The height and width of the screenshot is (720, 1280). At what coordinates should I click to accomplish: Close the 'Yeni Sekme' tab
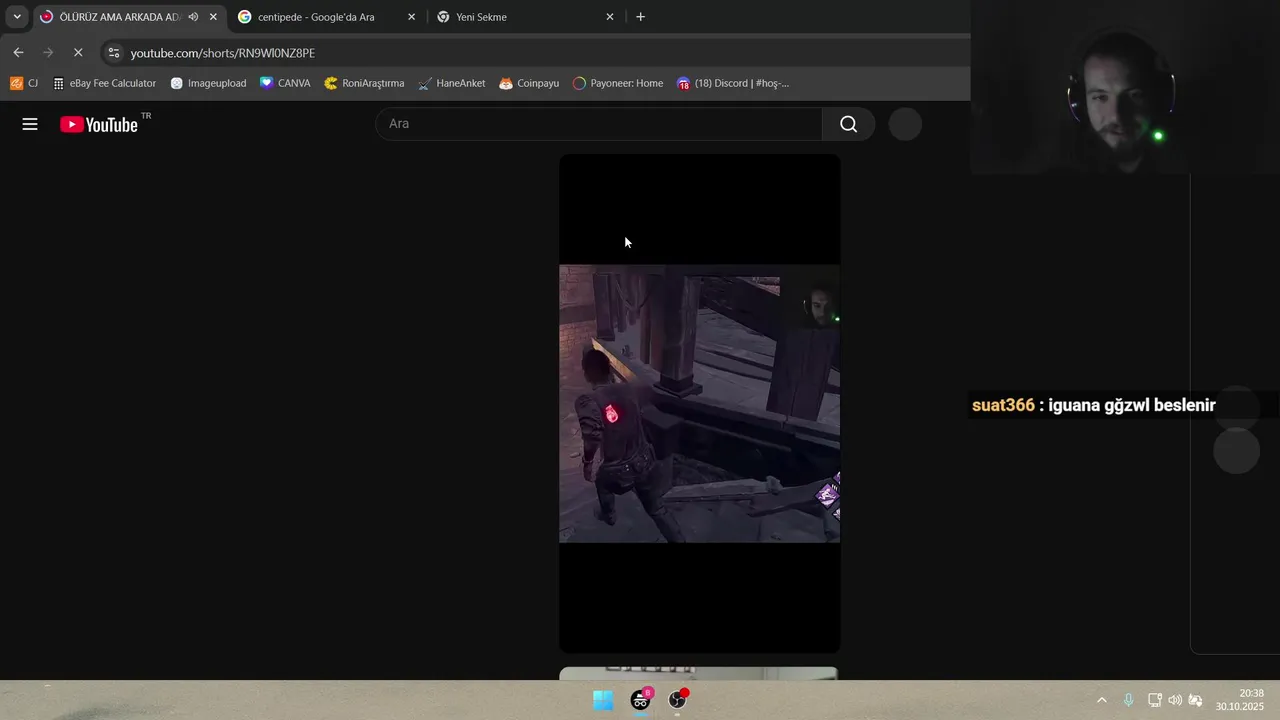click(610, 17)
